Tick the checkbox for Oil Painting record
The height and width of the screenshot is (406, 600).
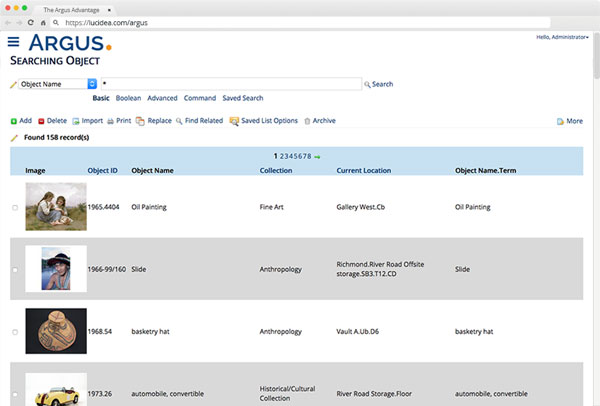coord(14,207)
